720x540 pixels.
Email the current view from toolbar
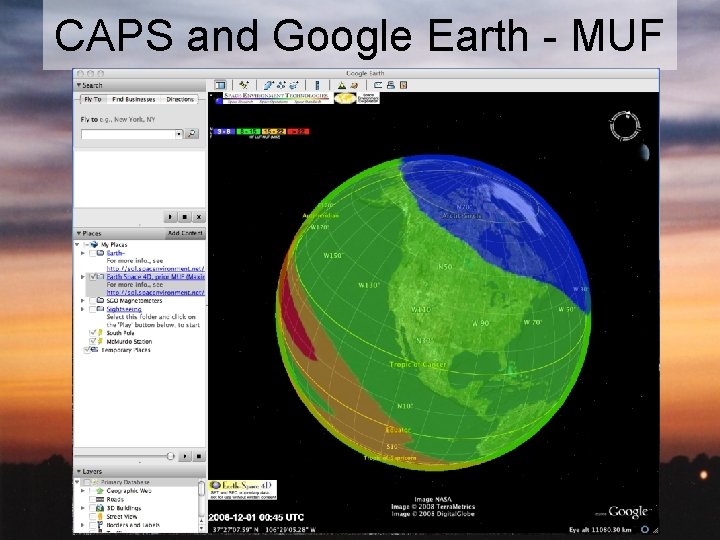(378, 85)
